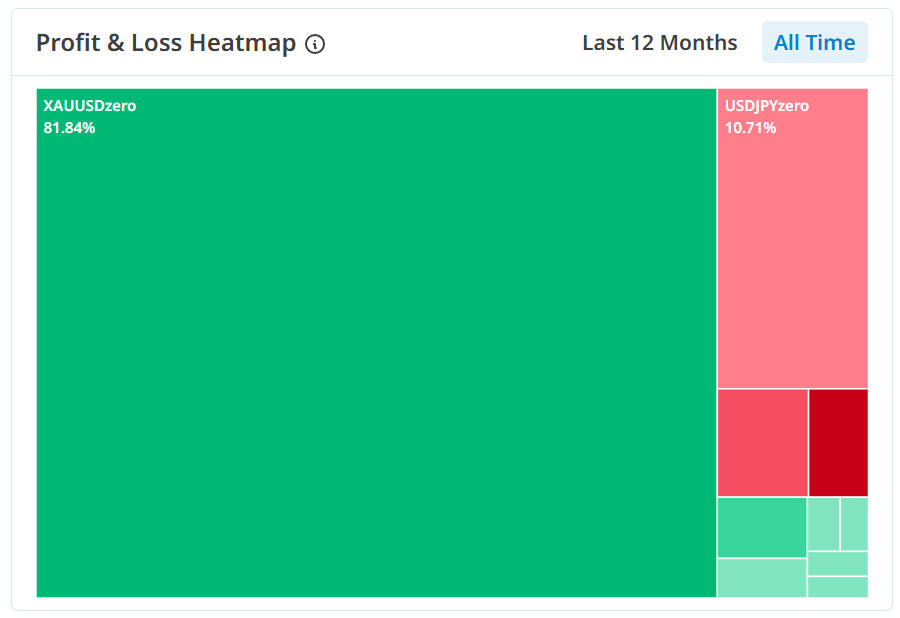Viewport: 900px width, 618px height.
Task: Select the All Time tab
Action: pos(814,43)
